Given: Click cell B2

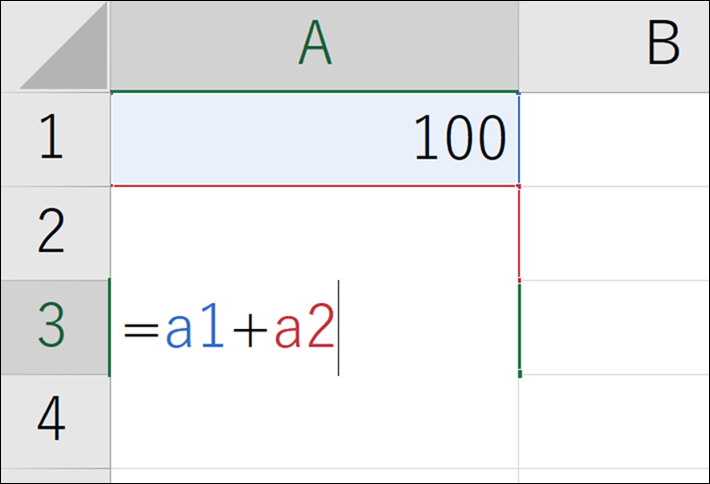Looking at the screenshot, I should [x=615, y=233].
